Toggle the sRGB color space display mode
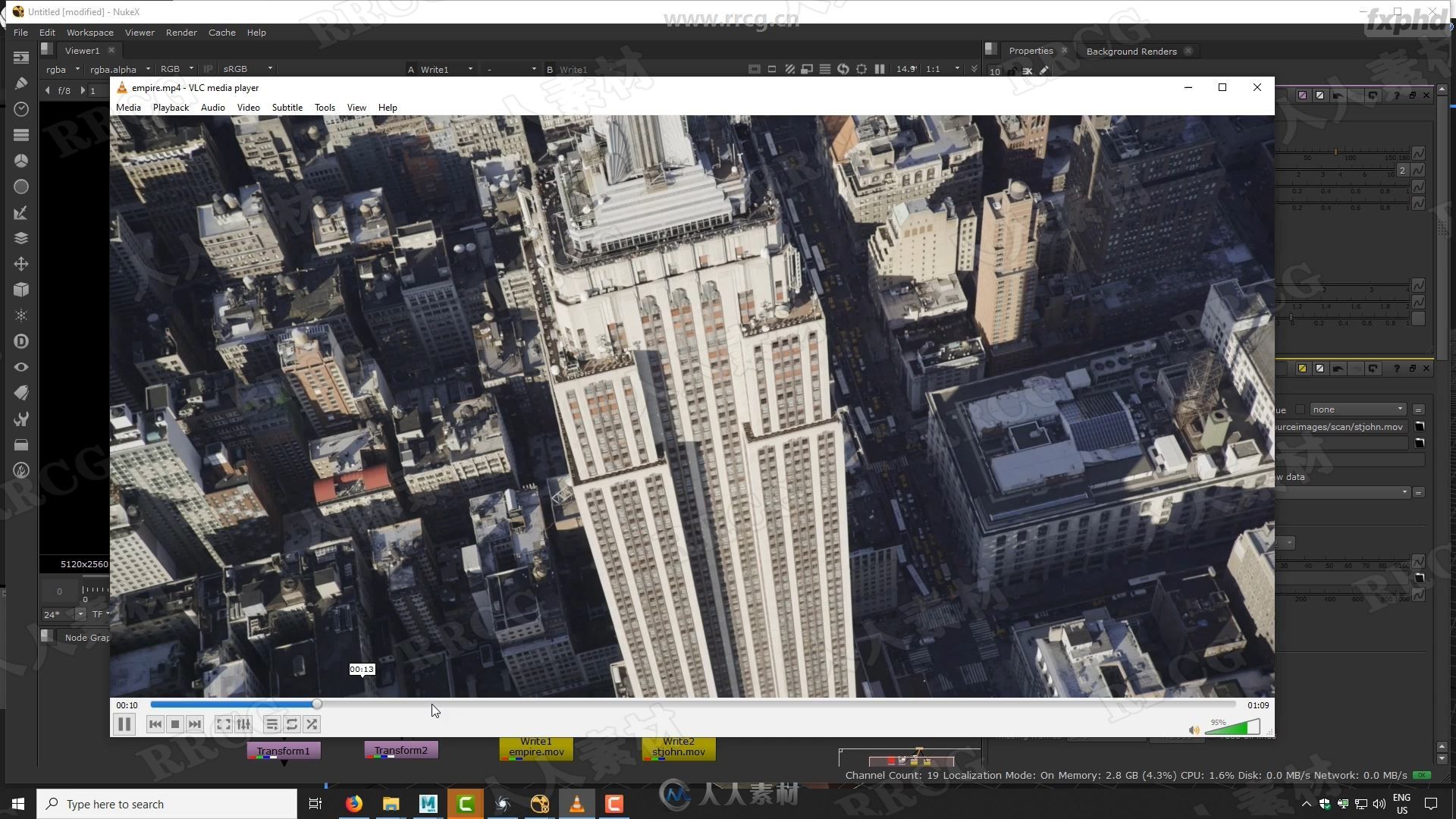This screenshot has height=819, width=1456. 246,68
